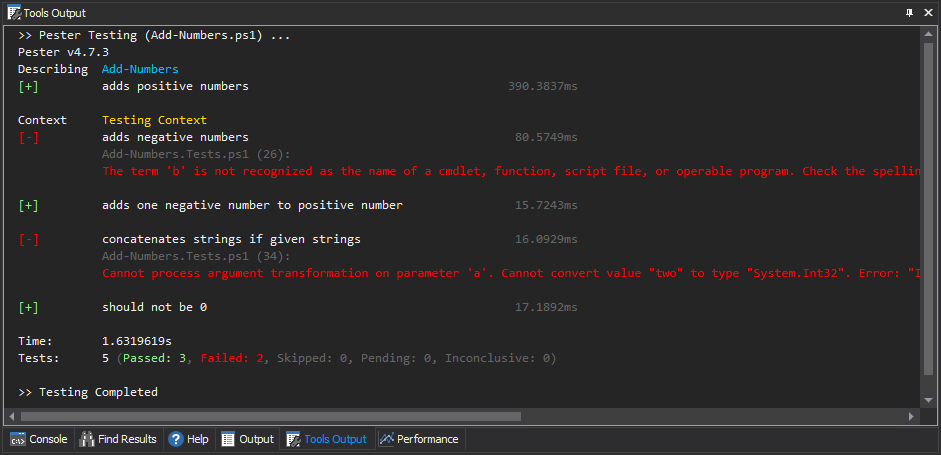Image resolution: width=941 pixels, height=455 pixels.
Task: Click the 'adds positive numbers' test line
Action: tap(175, 86)
